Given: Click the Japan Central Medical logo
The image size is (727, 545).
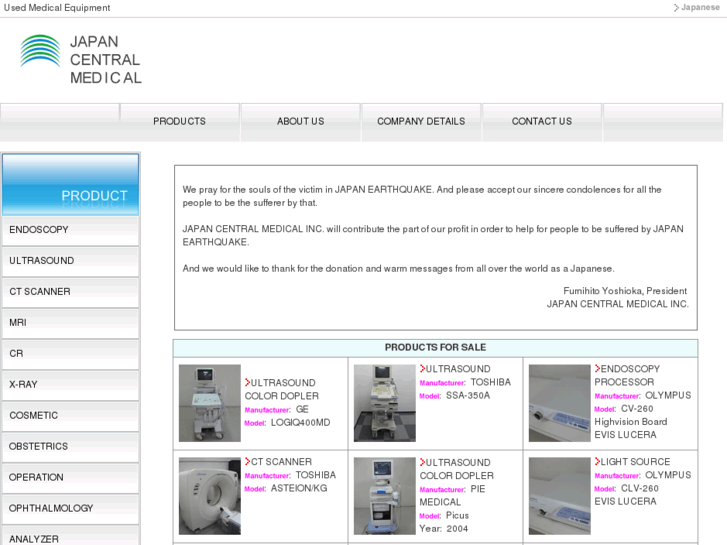Looking at the screenshot, I should pyautogui.click(x=81, y=60).
